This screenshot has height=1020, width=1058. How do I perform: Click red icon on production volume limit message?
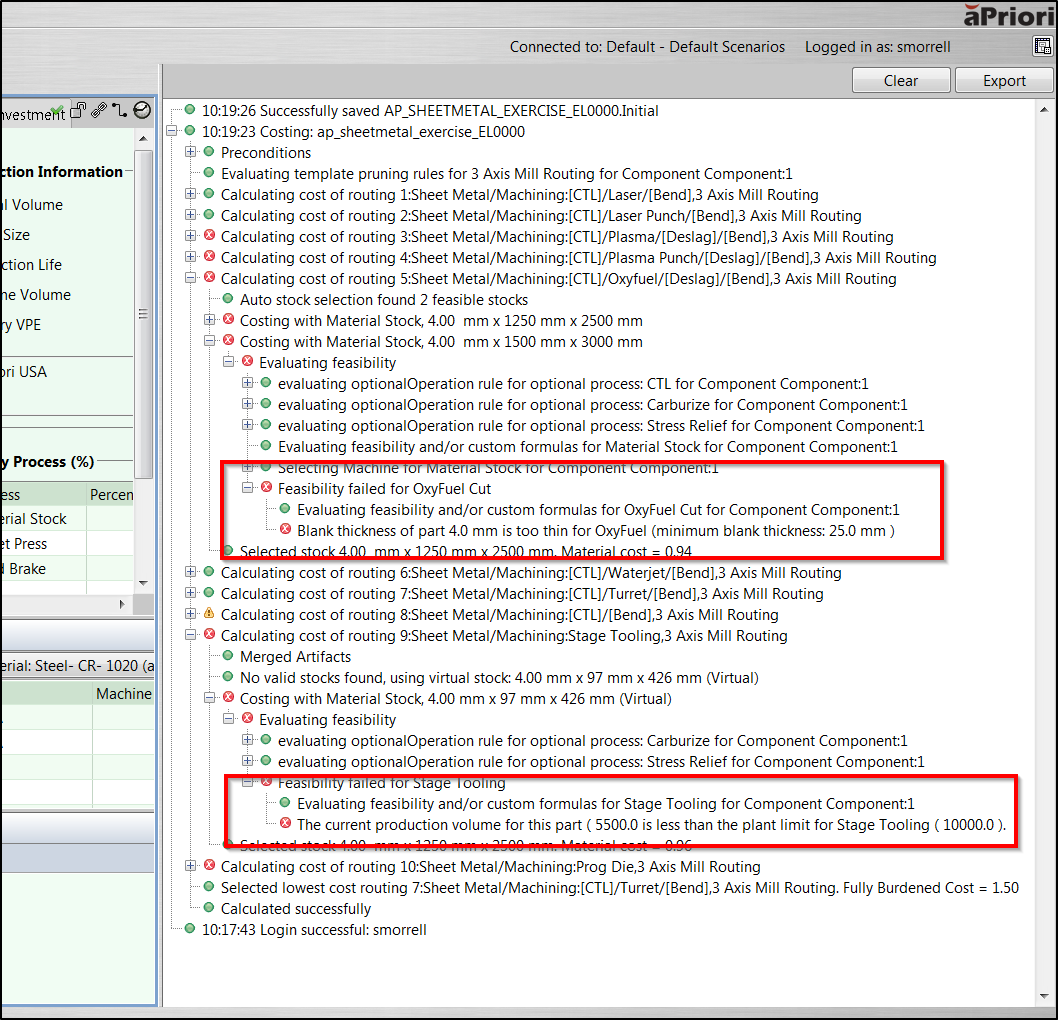tap(285, 824)
